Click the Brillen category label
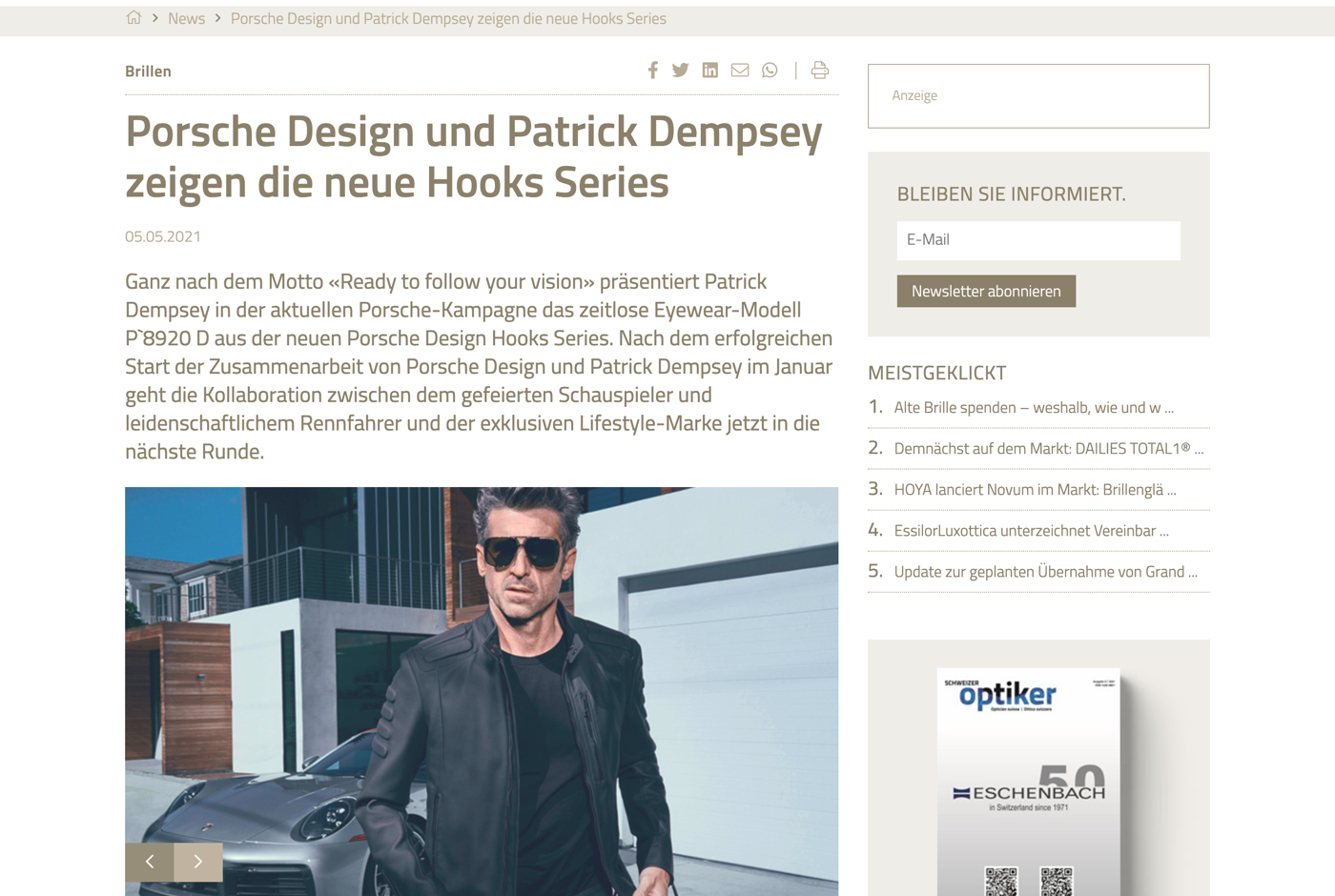The image size is (1335, 896). pyautogui.click(x=148, y=71)
